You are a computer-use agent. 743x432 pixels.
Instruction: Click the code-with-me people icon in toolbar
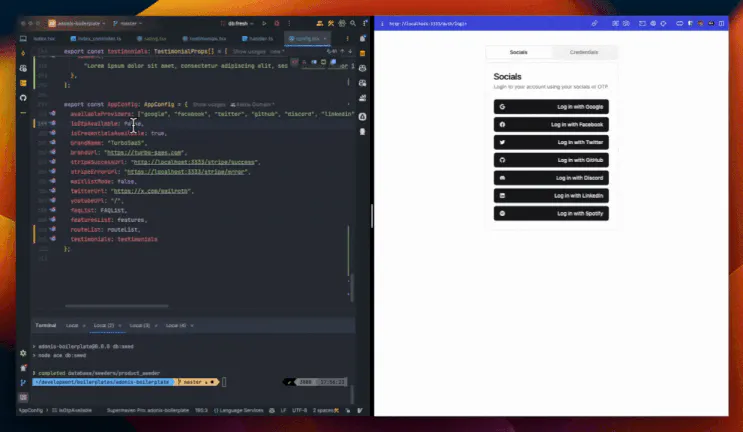(319, 23)
